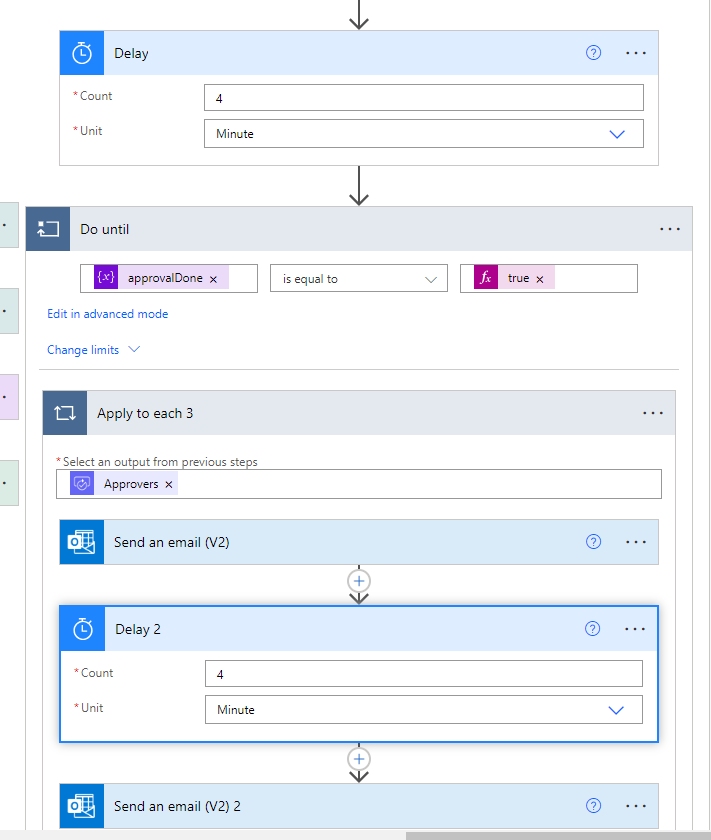Select the Outlook icon on Send an email (V2) 2
The height and width of the screenshot is (840, 711).
coord(81,805)
